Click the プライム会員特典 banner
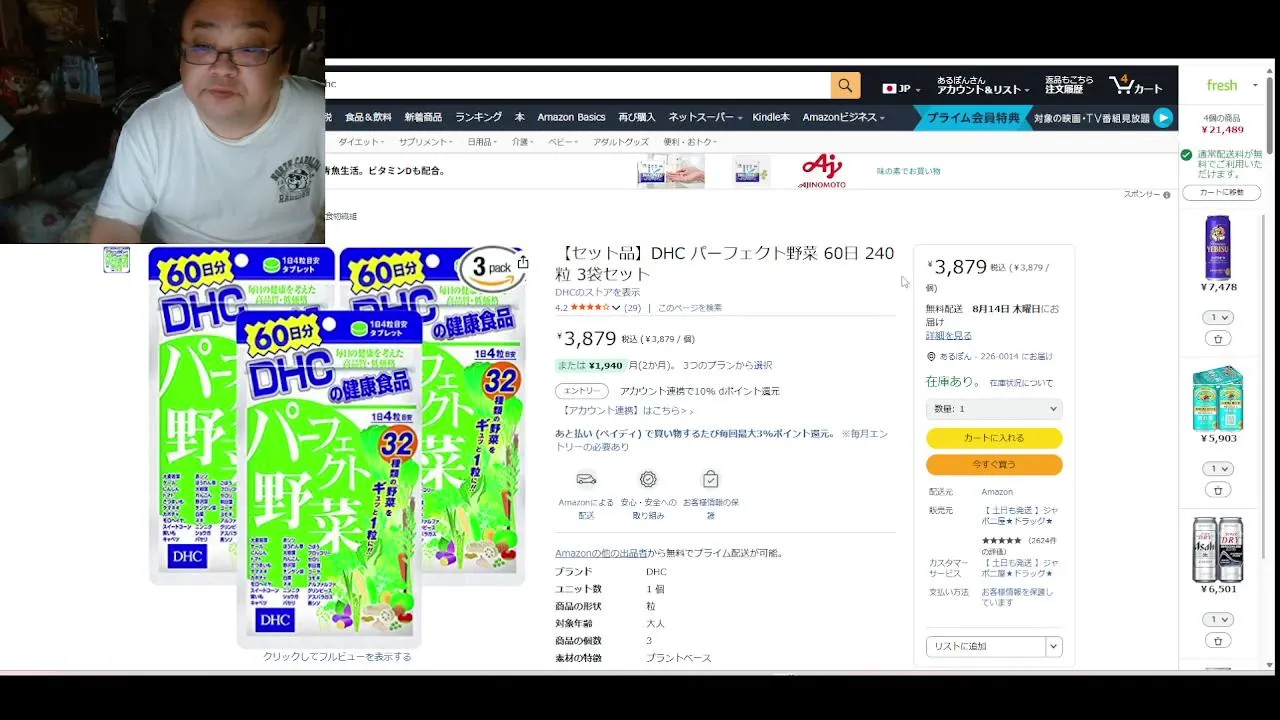Viewport: 1280px width, 720px height. coord(973,118)
